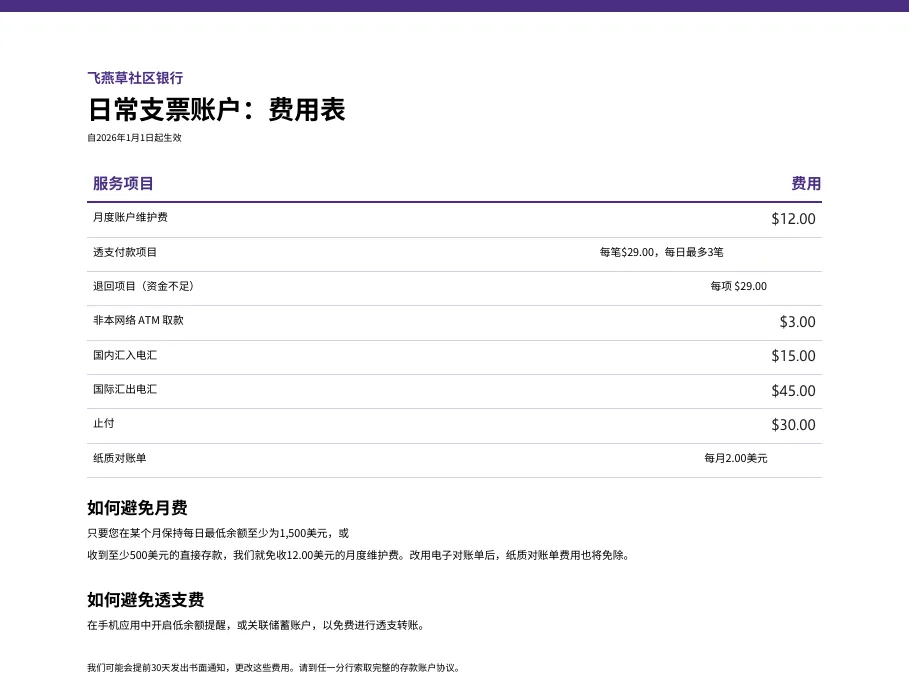Select 退回项目（资金不足） row label
Viewport: 909px width, 700px height.
[x=143, y=286]
